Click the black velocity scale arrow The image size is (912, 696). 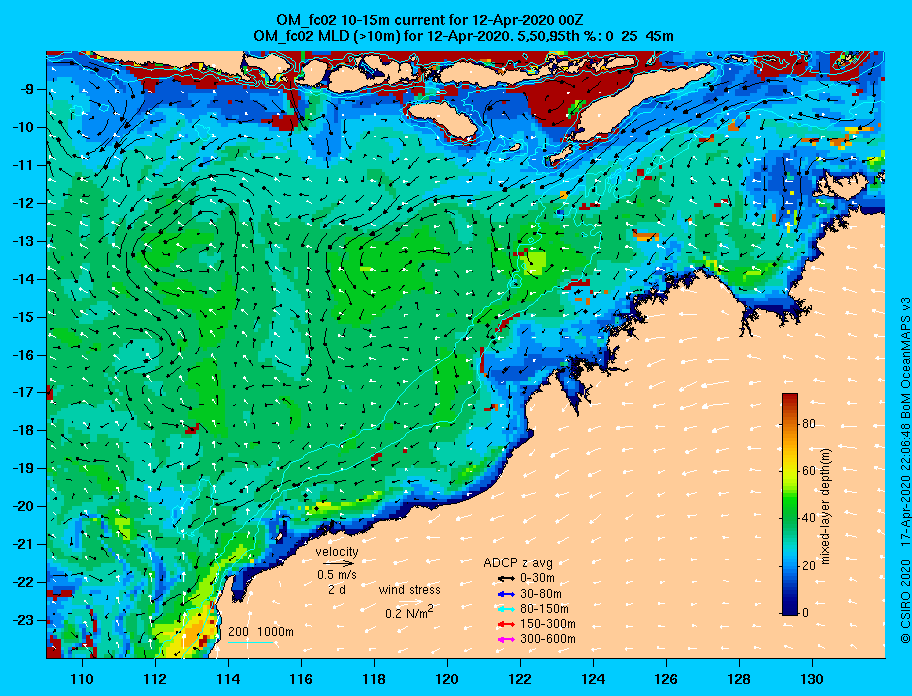point(338,563)
